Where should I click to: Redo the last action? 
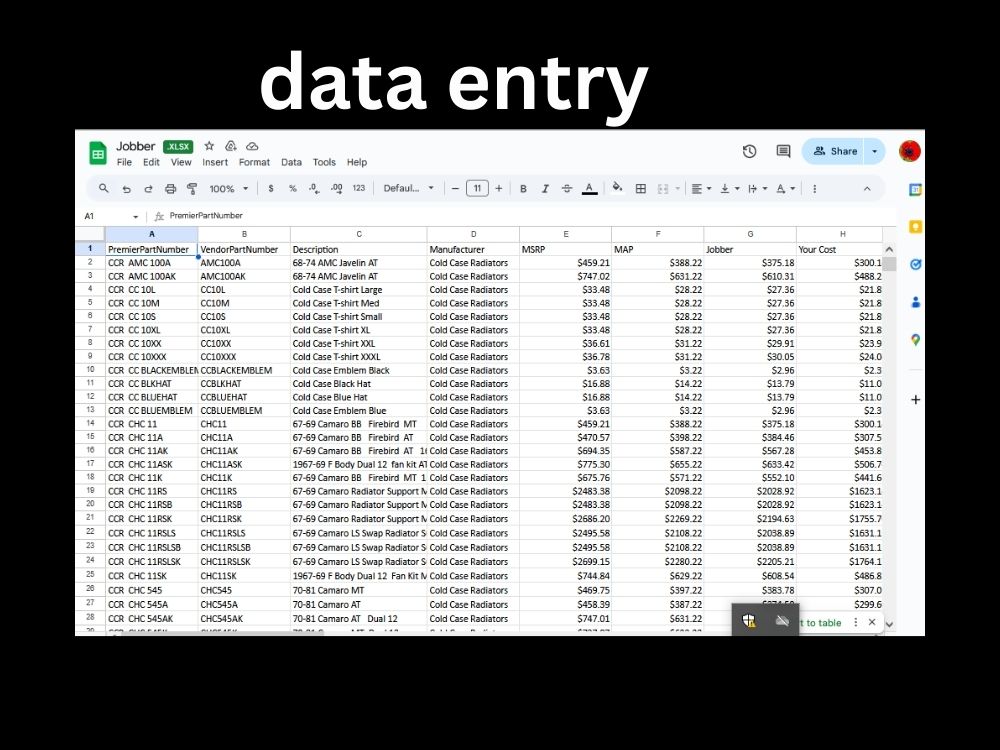148,189
